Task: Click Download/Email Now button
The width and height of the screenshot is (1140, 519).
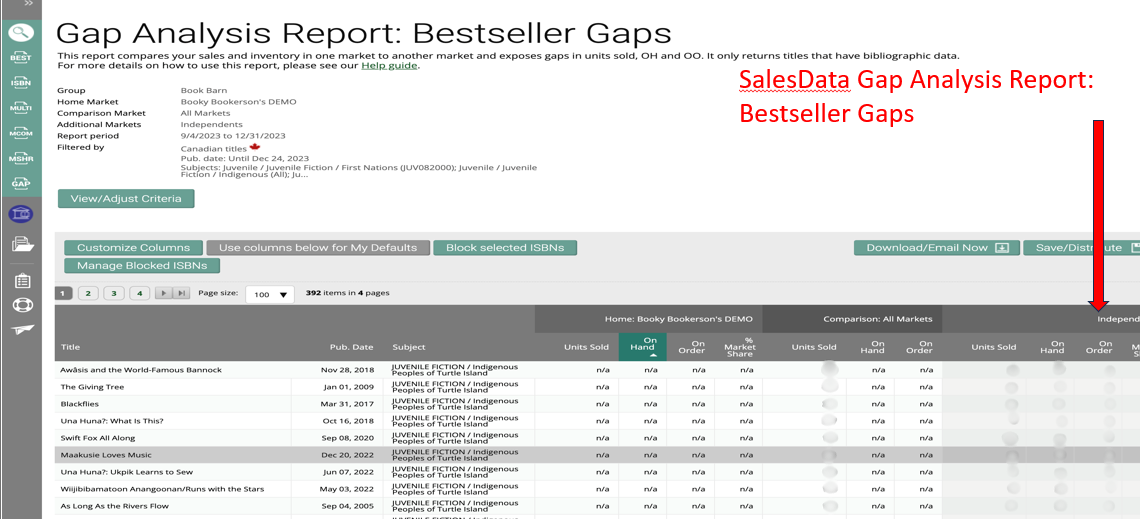Action: [x=937, y=248]
